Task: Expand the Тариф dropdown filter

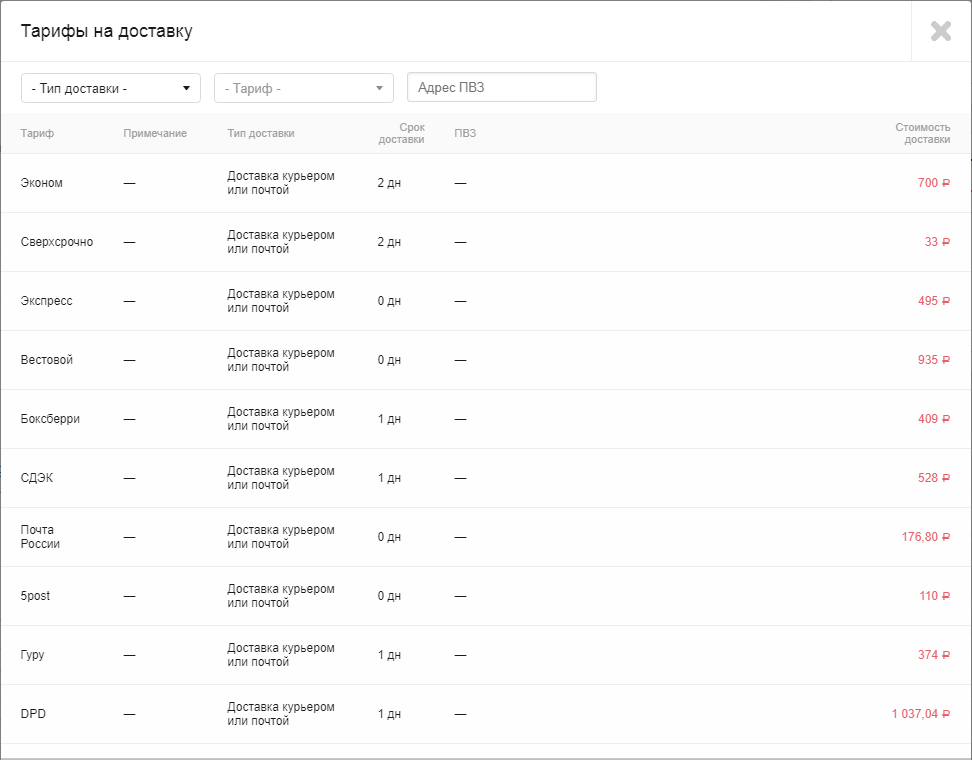Action: click(304, 88)
